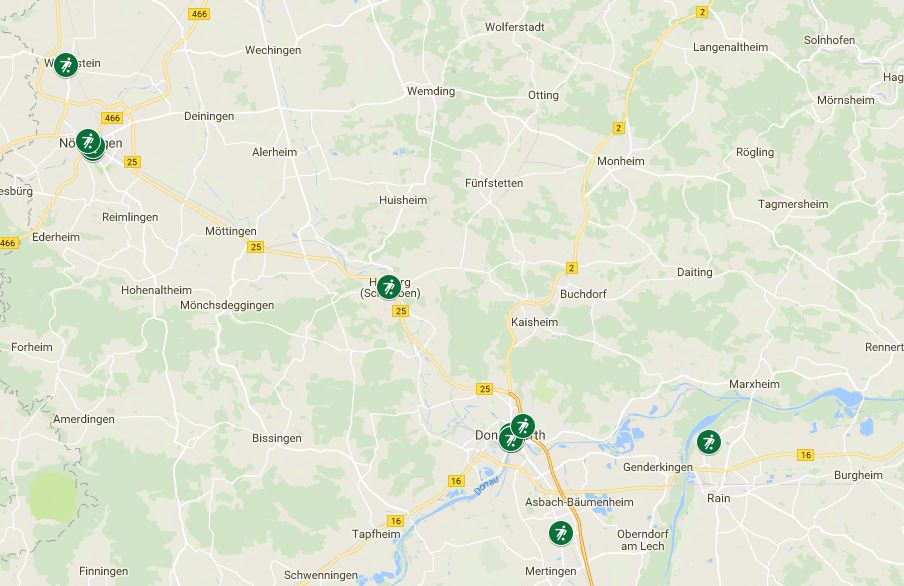
Task: Select the soccer marker over Harburg (Schwaben)
Action: 389,287
